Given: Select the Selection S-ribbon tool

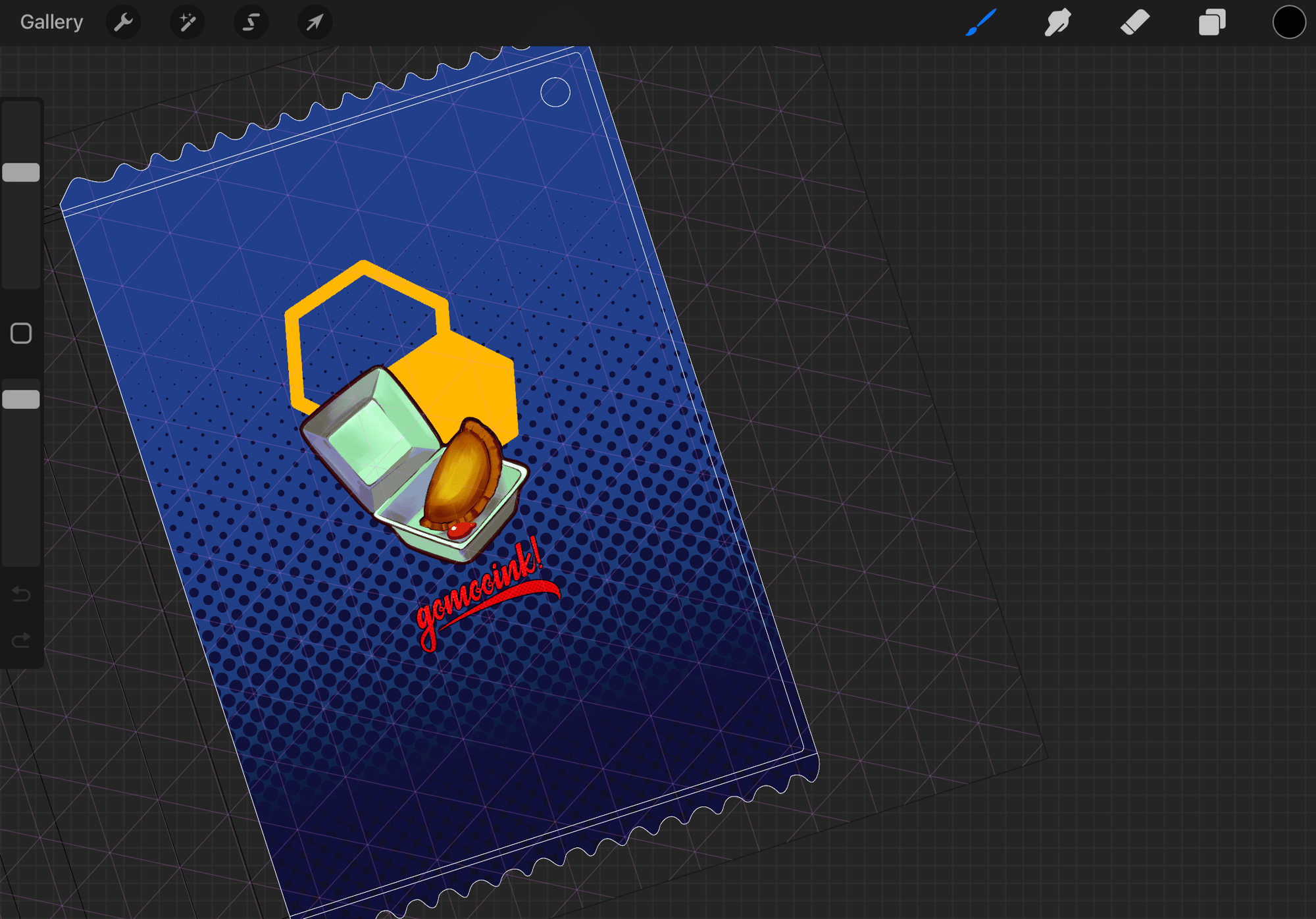Looking at the screenshot, I should pos(251,22).
